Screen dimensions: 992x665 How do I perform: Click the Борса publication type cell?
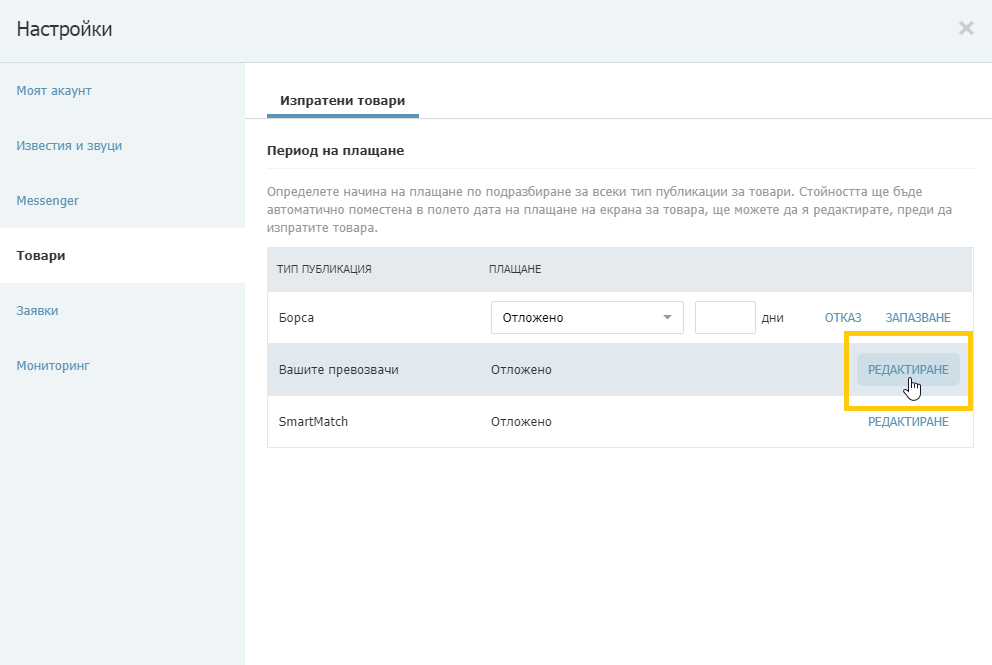pyautogui.click(x=296, y=318)
